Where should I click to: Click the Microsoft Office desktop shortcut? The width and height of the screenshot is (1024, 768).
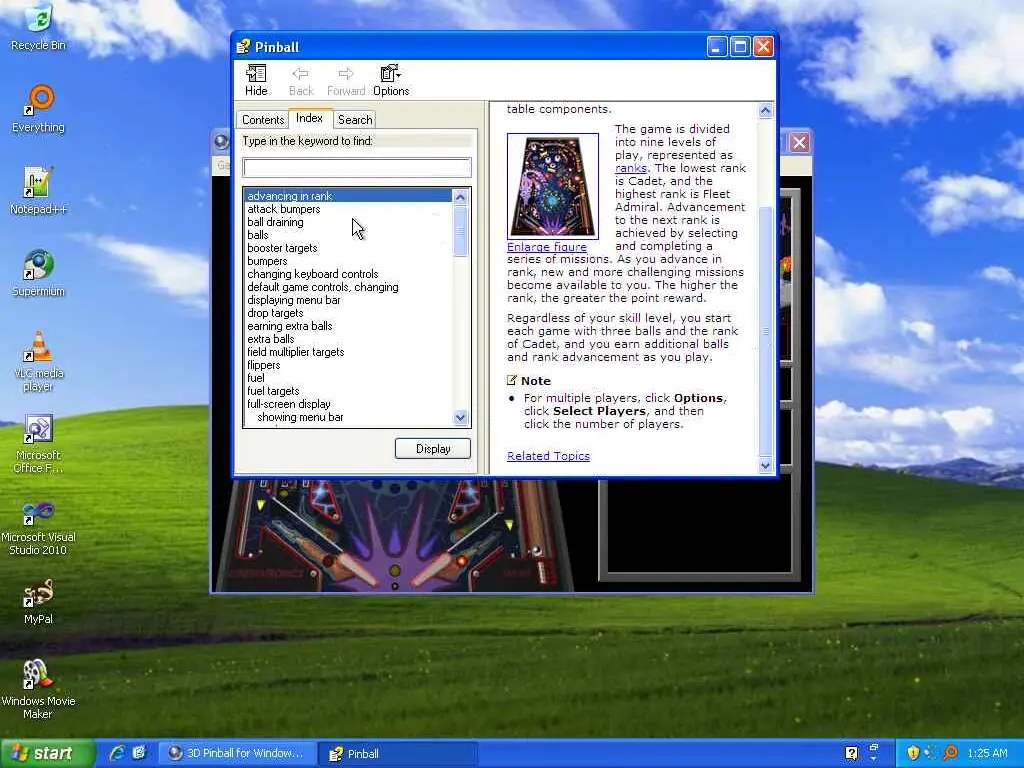39,443
